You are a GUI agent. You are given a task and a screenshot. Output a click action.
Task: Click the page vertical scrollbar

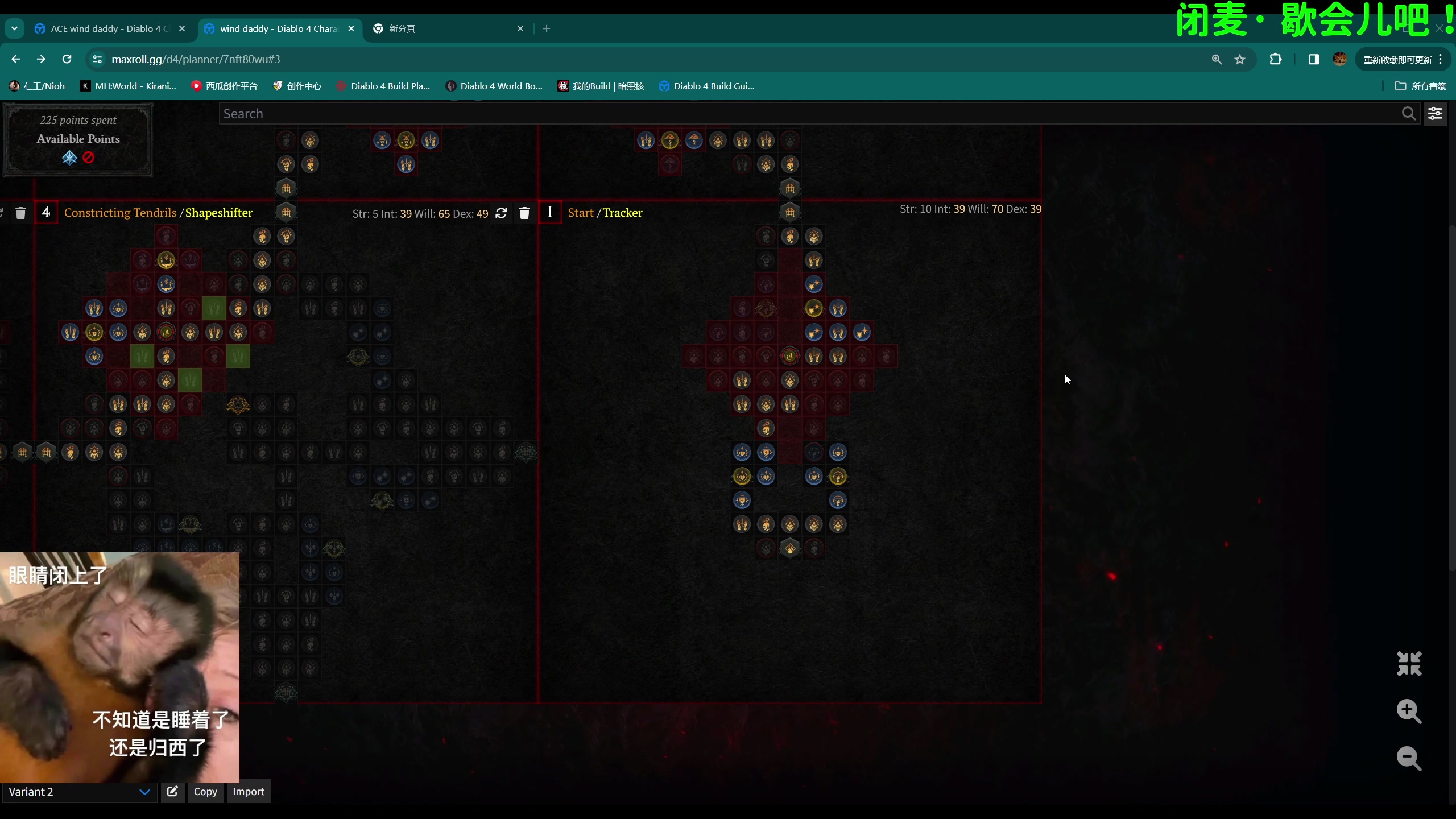click(1452, 398)
